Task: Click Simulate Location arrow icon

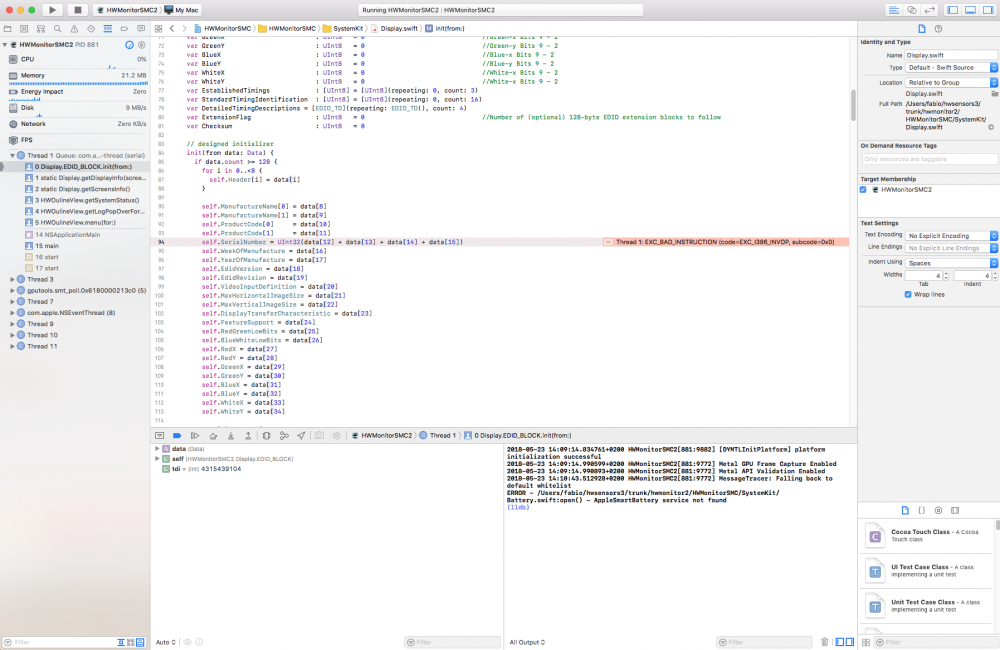Action: 301,436
